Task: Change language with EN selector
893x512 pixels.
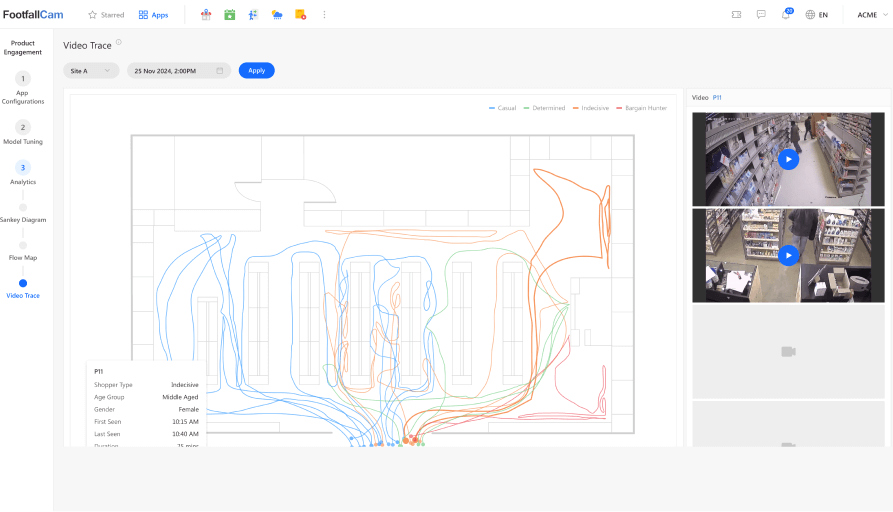Action: [816, 15]
